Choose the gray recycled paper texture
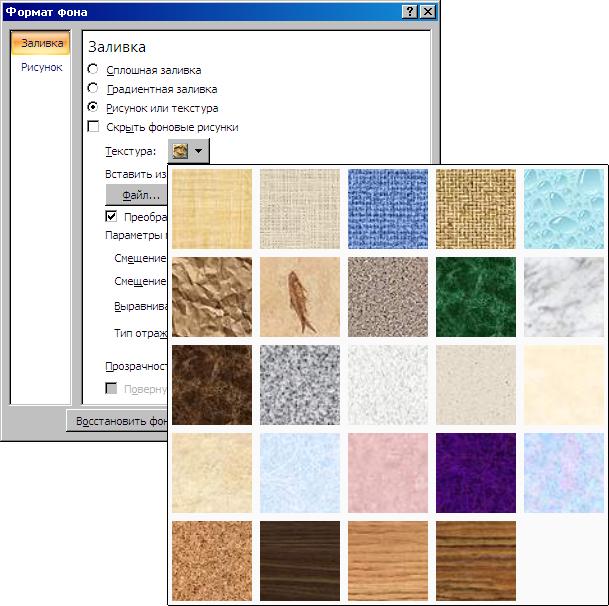Viewport: 609px width, 606px height. [x=476, y=385]
